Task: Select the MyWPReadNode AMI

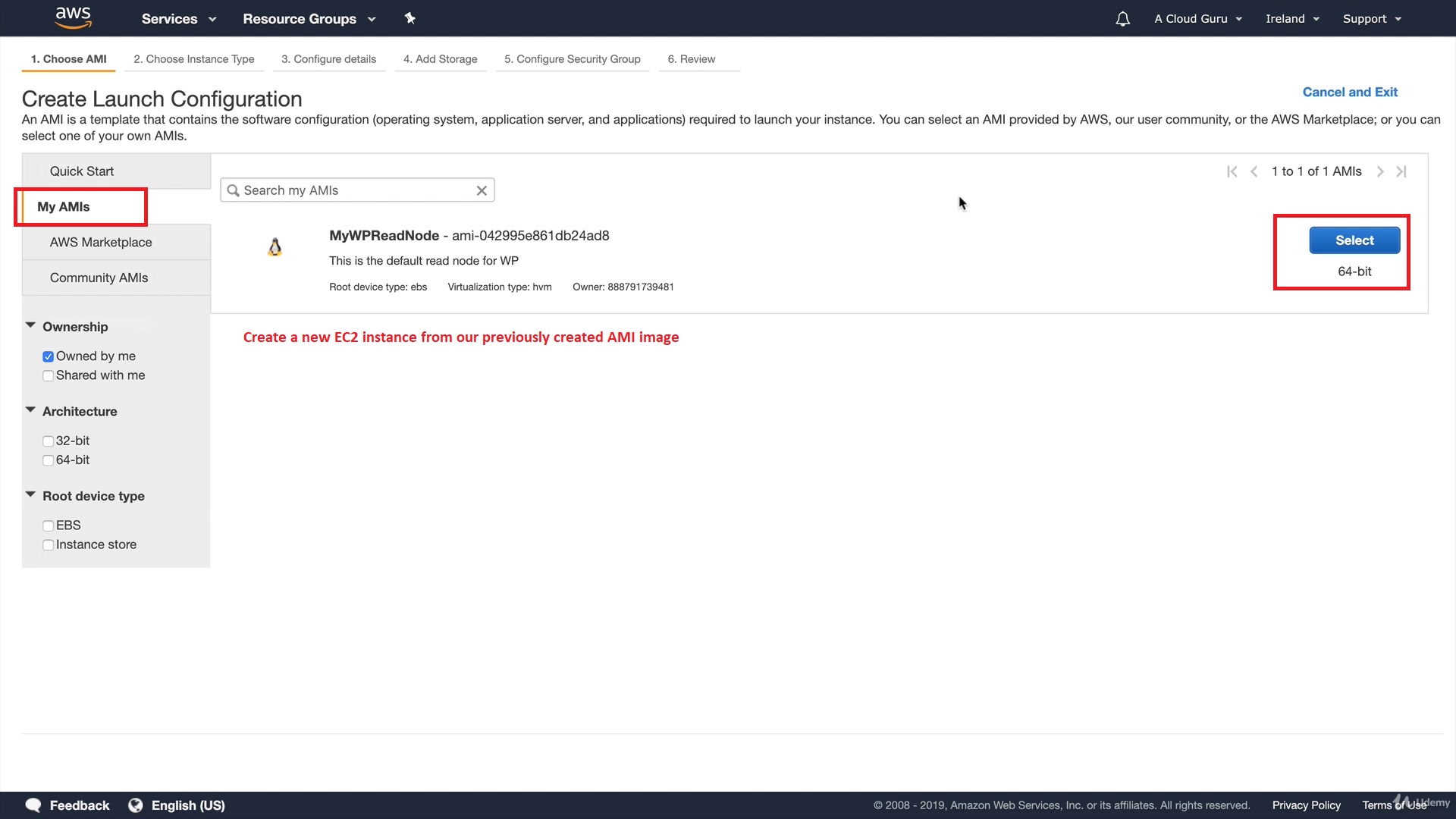Action: pos(1354,240)
